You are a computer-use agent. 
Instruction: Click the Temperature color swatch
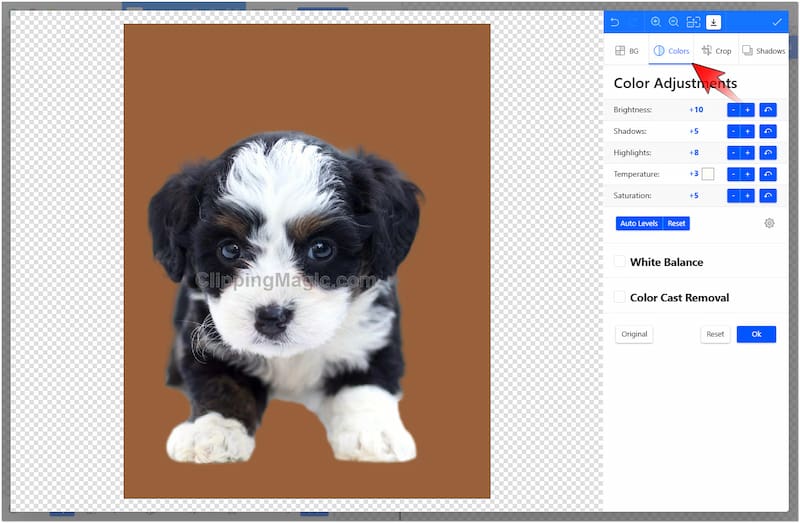[x=708, y=174]
